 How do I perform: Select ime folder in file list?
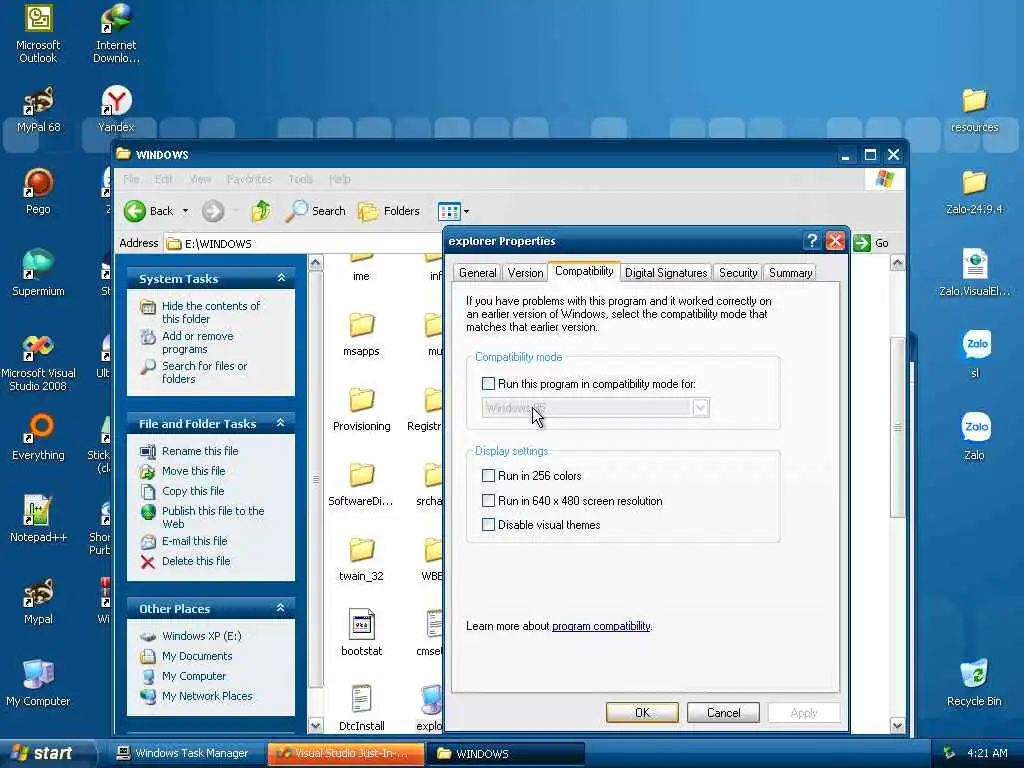(x=361, y=269)
